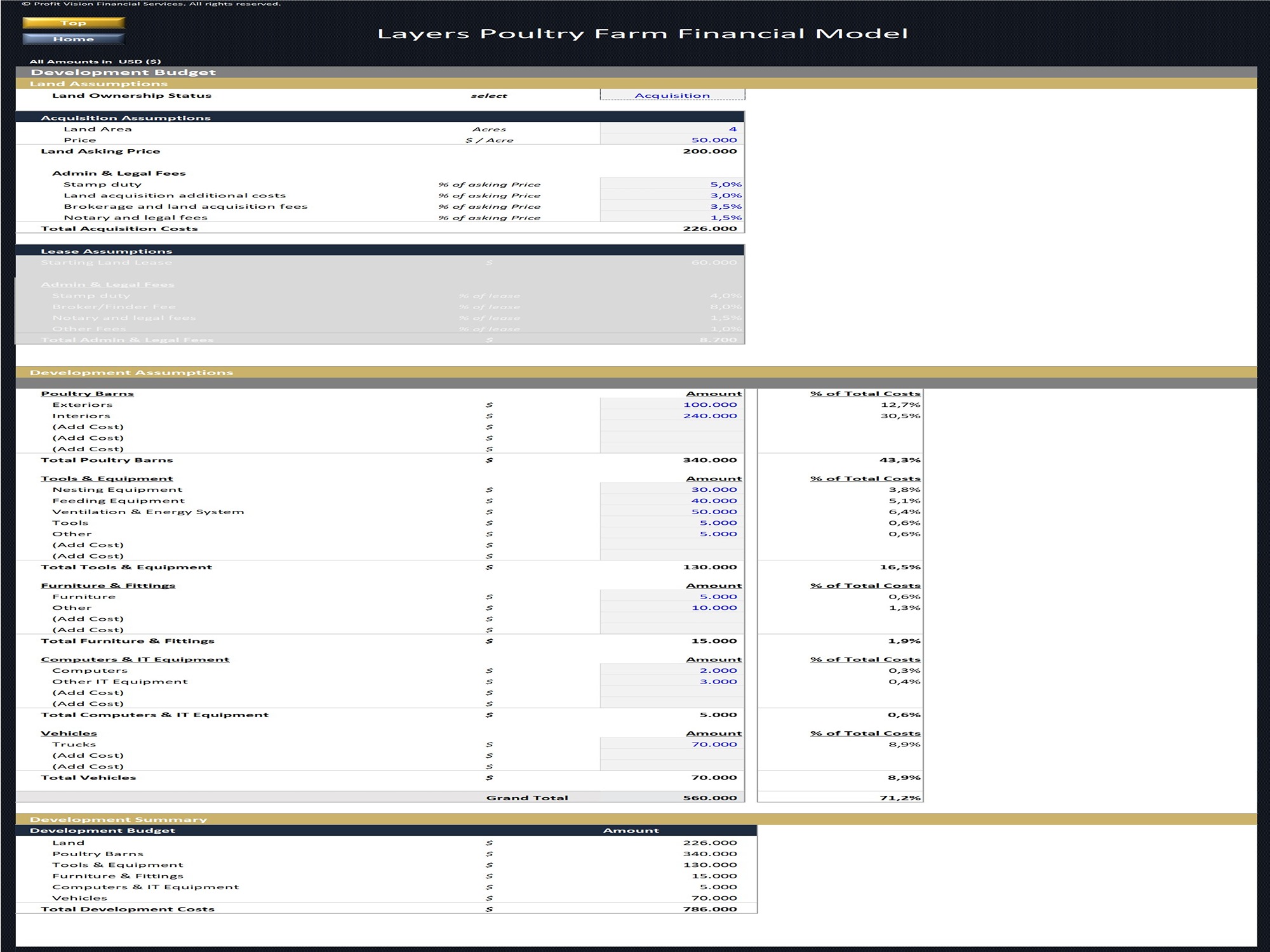The image size is (1270, 952).
Task: Click the All Amounts in USD label
Action: 95,62
